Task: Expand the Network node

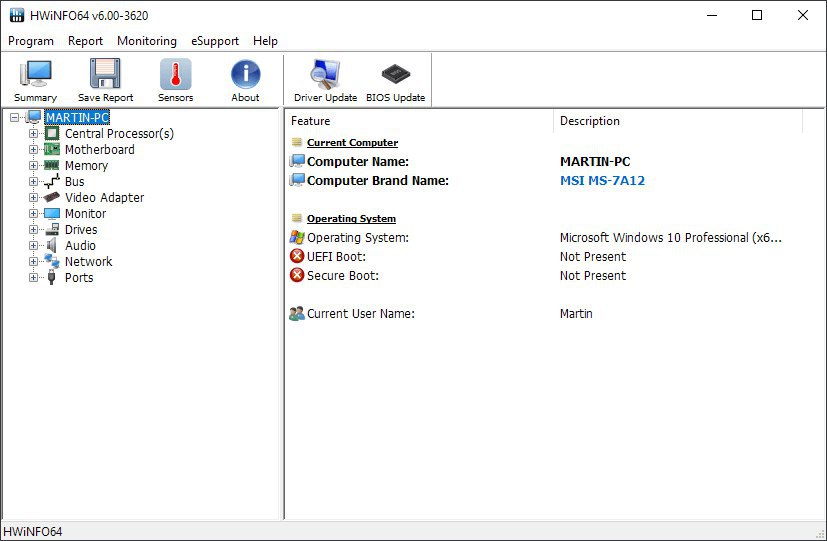Action: tap(33, 262)
